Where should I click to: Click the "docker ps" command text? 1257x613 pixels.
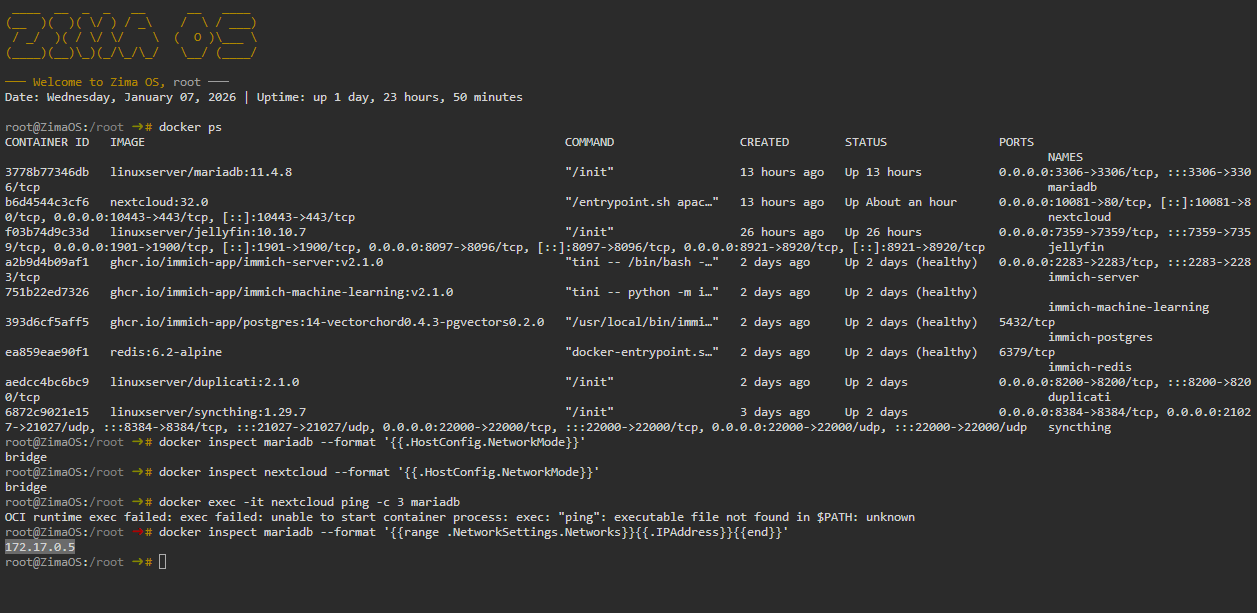click(x=190, y=127)
